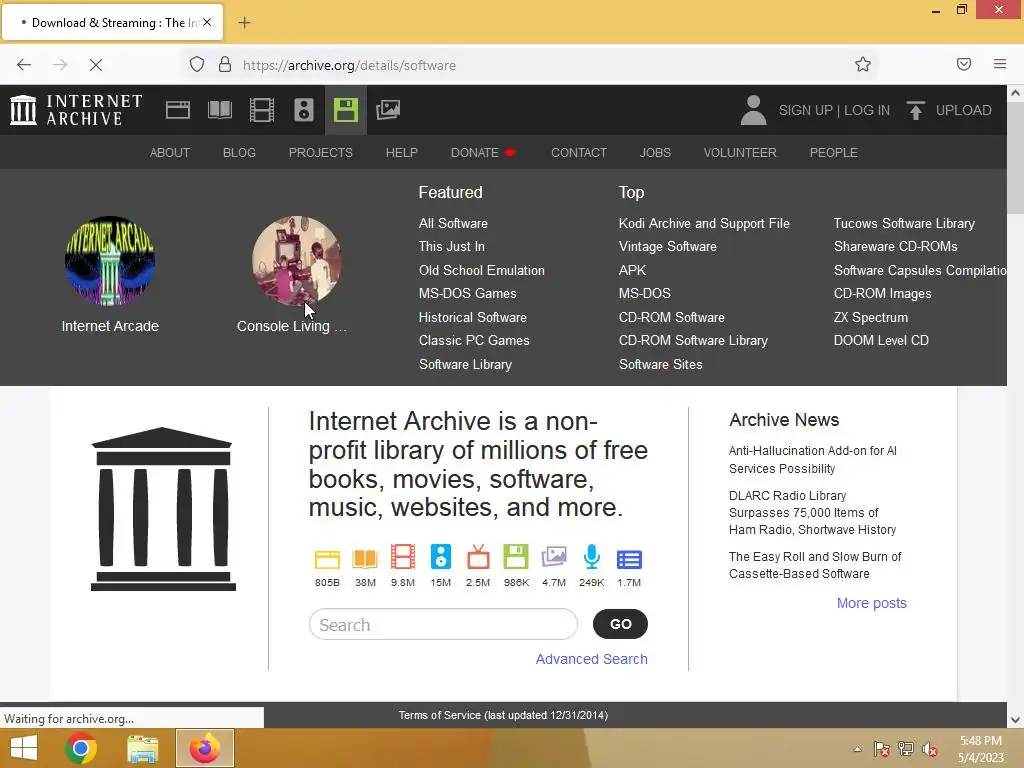Open the PEOPLE menu item

[x=833, y=152]
